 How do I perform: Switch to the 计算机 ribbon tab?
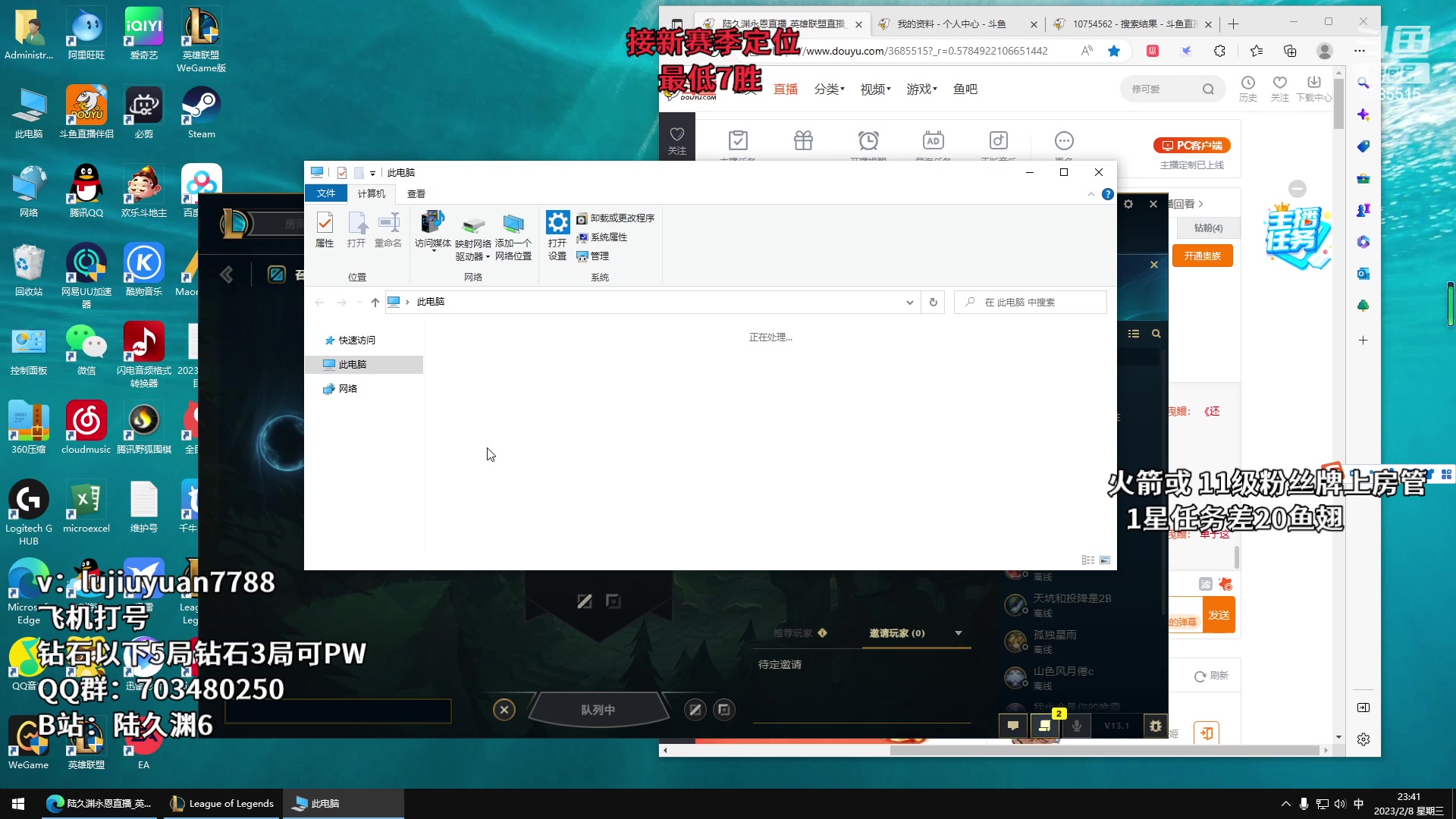pyautogui.click(x=372, y=194)
